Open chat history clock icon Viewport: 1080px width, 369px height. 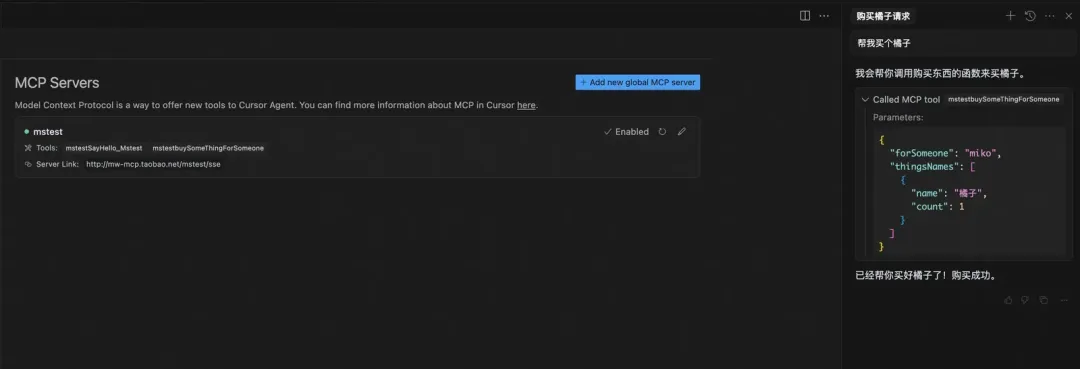[1030, 16]
